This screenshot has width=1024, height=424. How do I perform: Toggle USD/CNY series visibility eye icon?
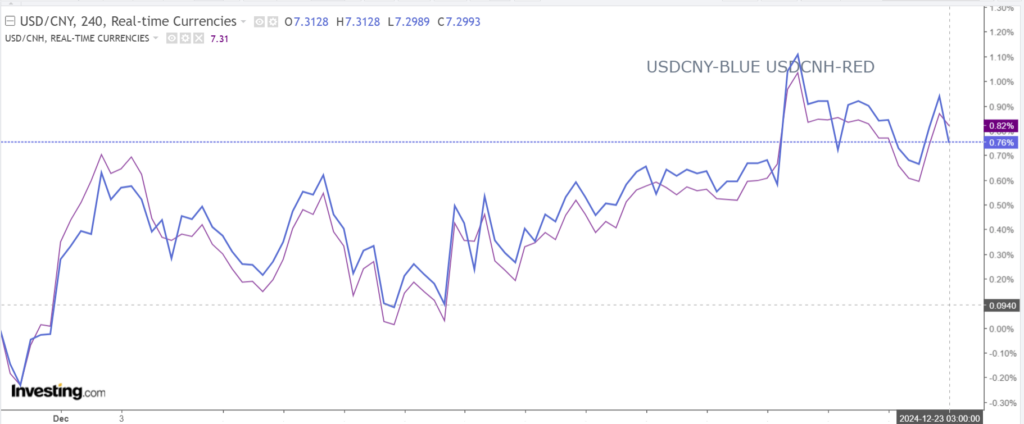[x=259, y=21]
